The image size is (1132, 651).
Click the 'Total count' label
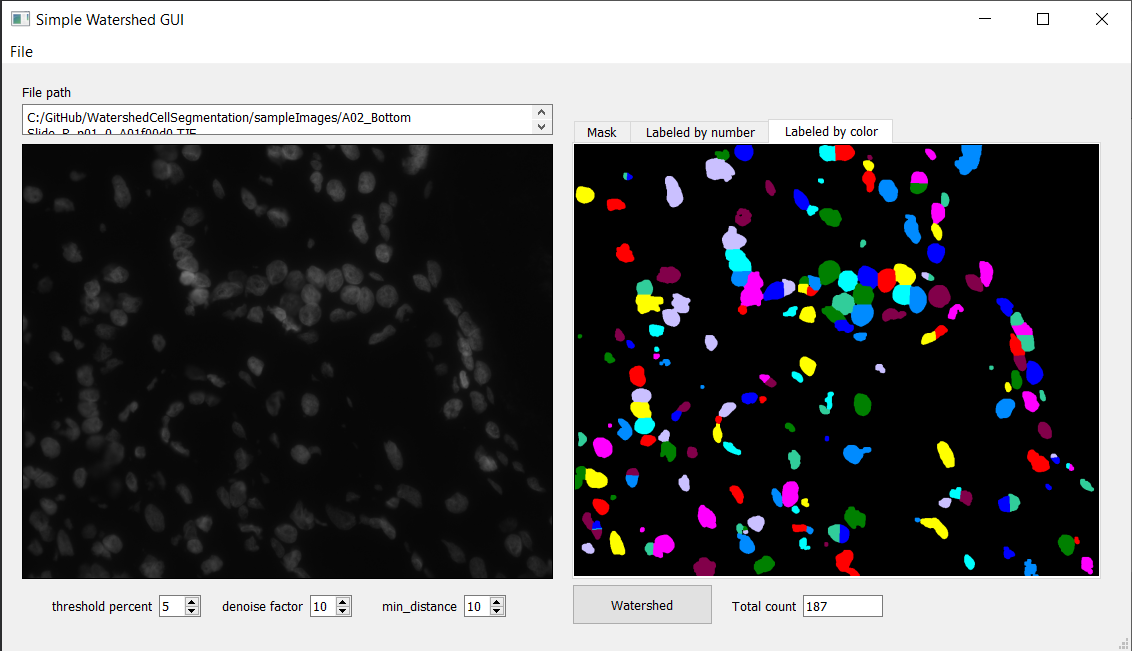764,606
